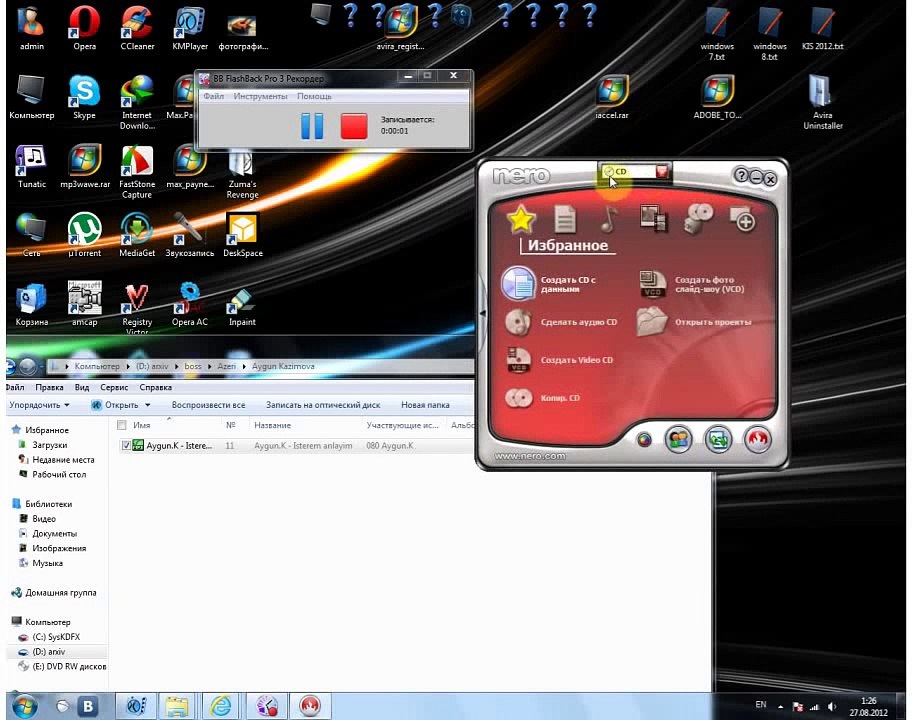Click Internet Explorer taskbar icon
This screenshot has width=912, height=720.
(220, 706)
